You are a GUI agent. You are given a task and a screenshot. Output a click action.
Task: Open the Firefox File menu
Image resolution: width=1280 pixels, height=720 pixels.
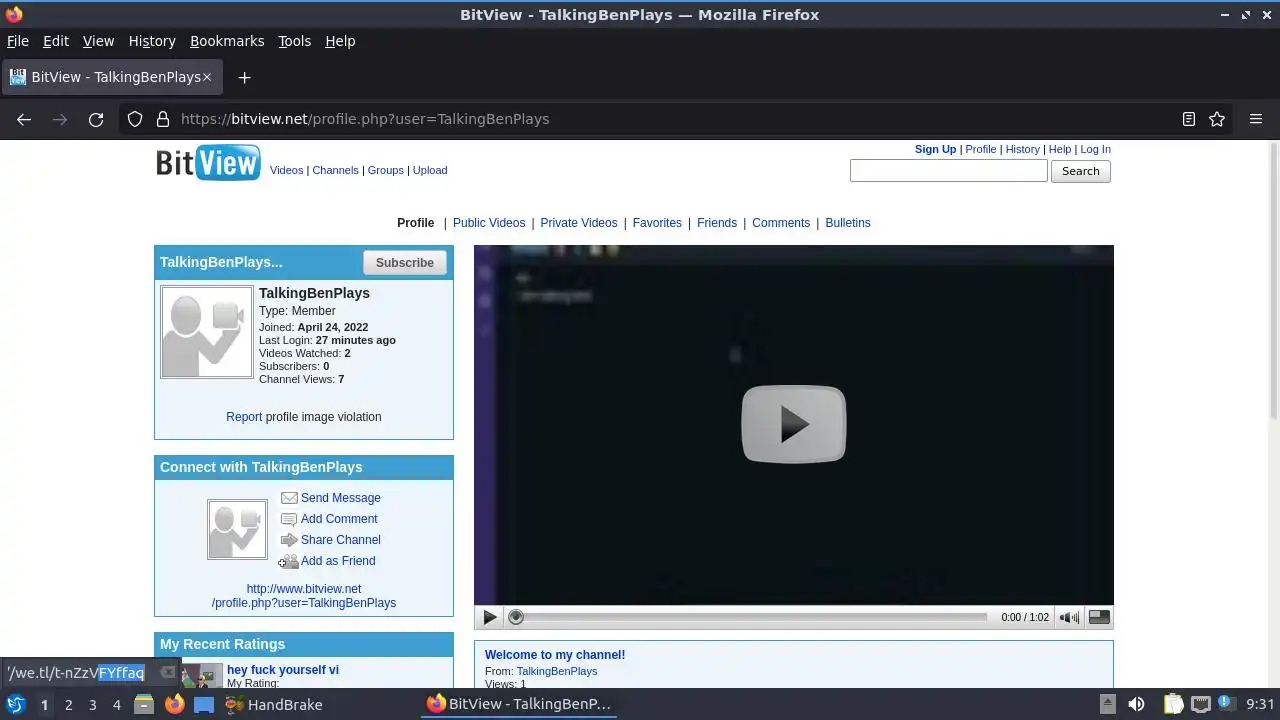18,41
